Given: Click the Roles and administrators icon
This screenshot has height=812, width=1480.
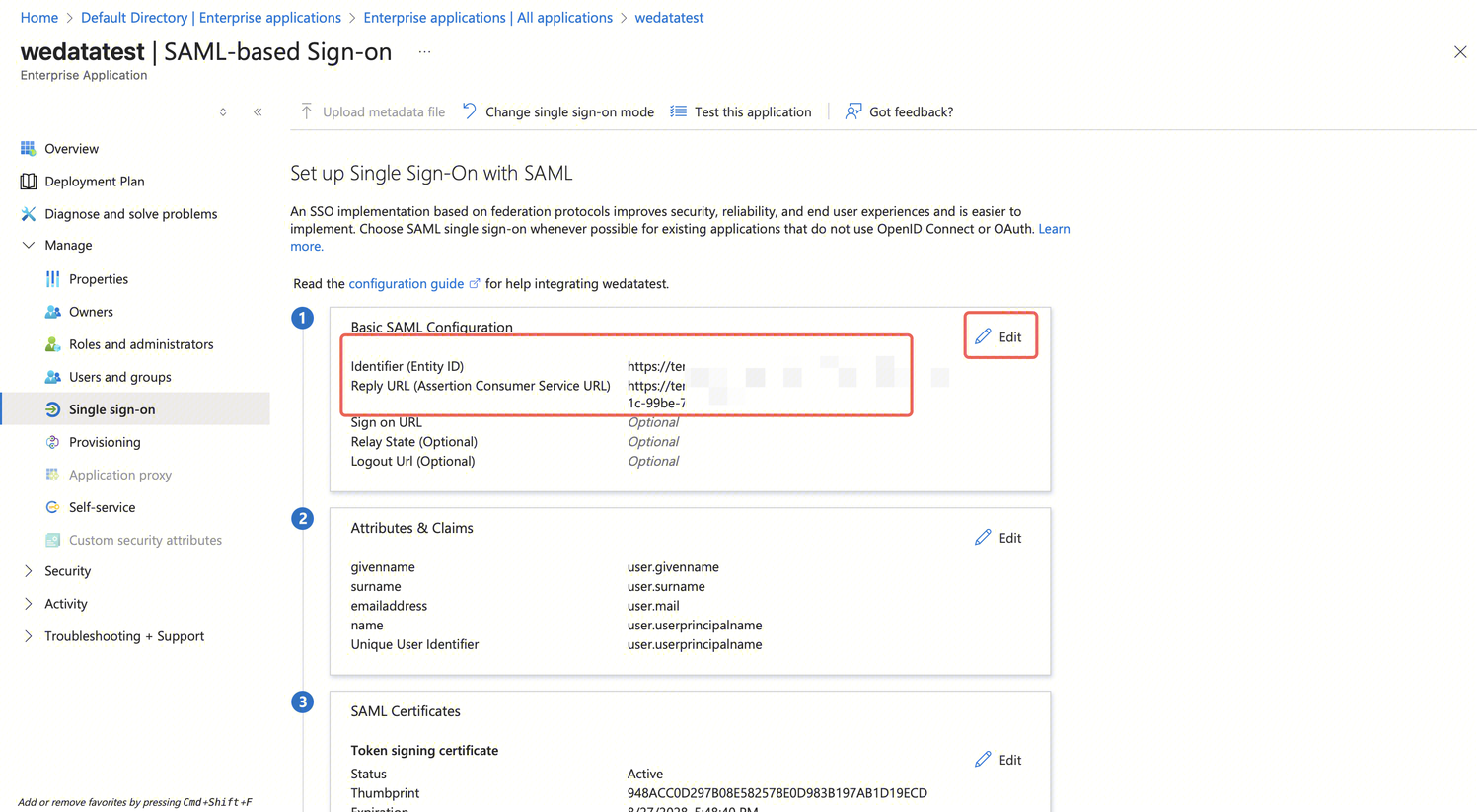Looking at the screenshot, I should 52,344.
